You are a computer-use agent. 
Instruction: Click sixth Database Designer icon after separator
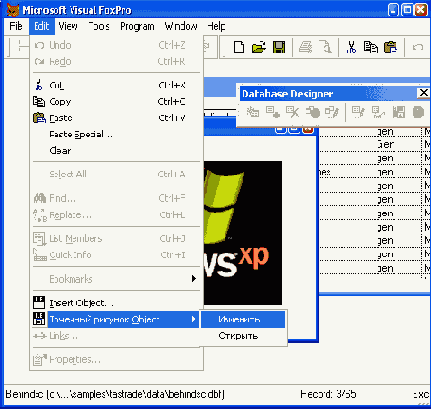(x=358, y=112)
